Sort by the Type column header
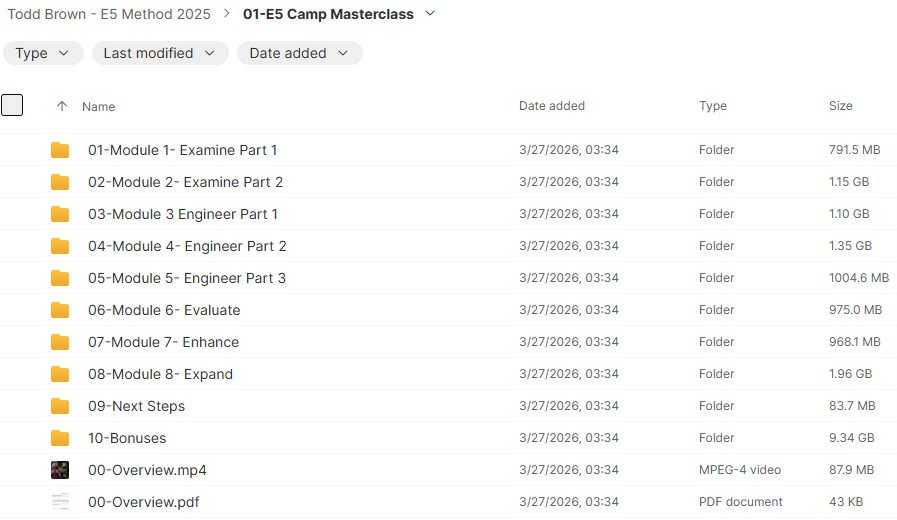 [713, 106]
